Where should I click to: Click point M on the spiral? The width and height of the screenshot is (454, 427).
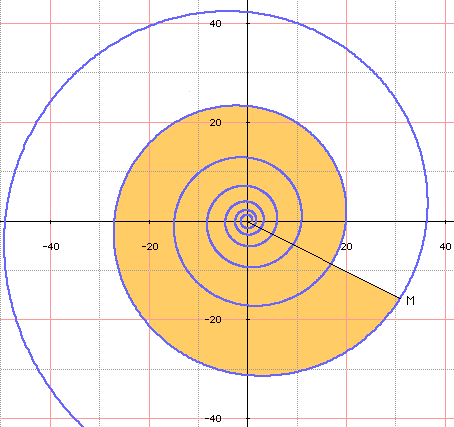coord(400,298)
